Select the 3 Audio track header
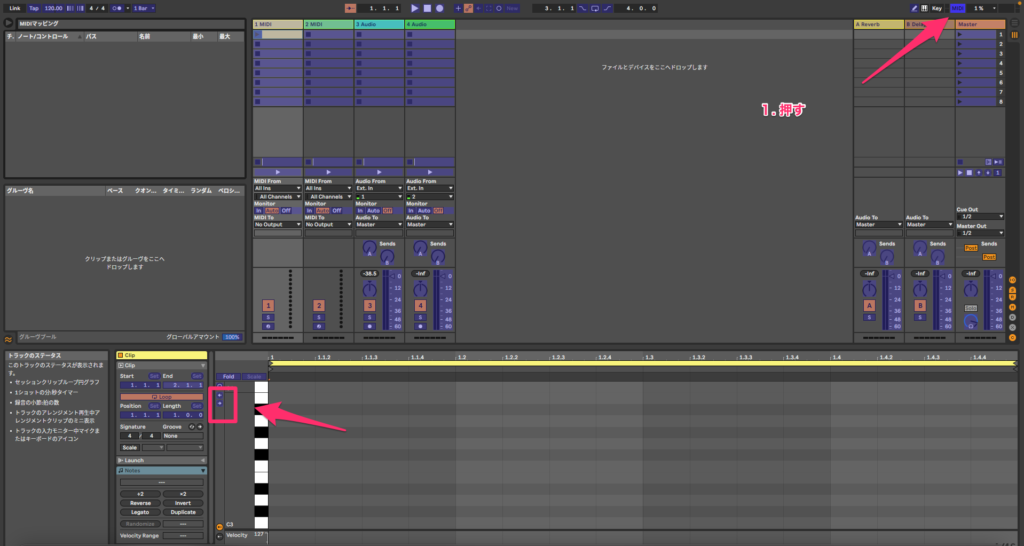This screenshot has height=546, width=1024. coord(379,23)
